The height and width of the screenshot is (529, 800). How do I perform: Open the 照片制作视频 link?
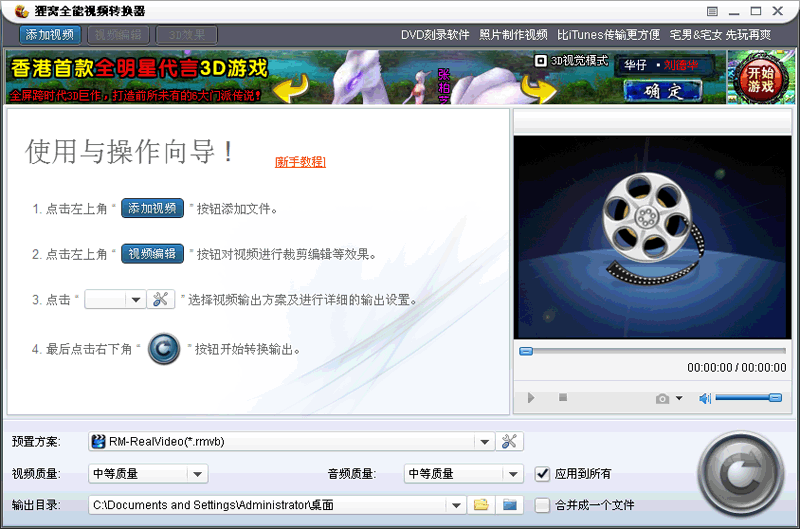click(x=513, y=35)
